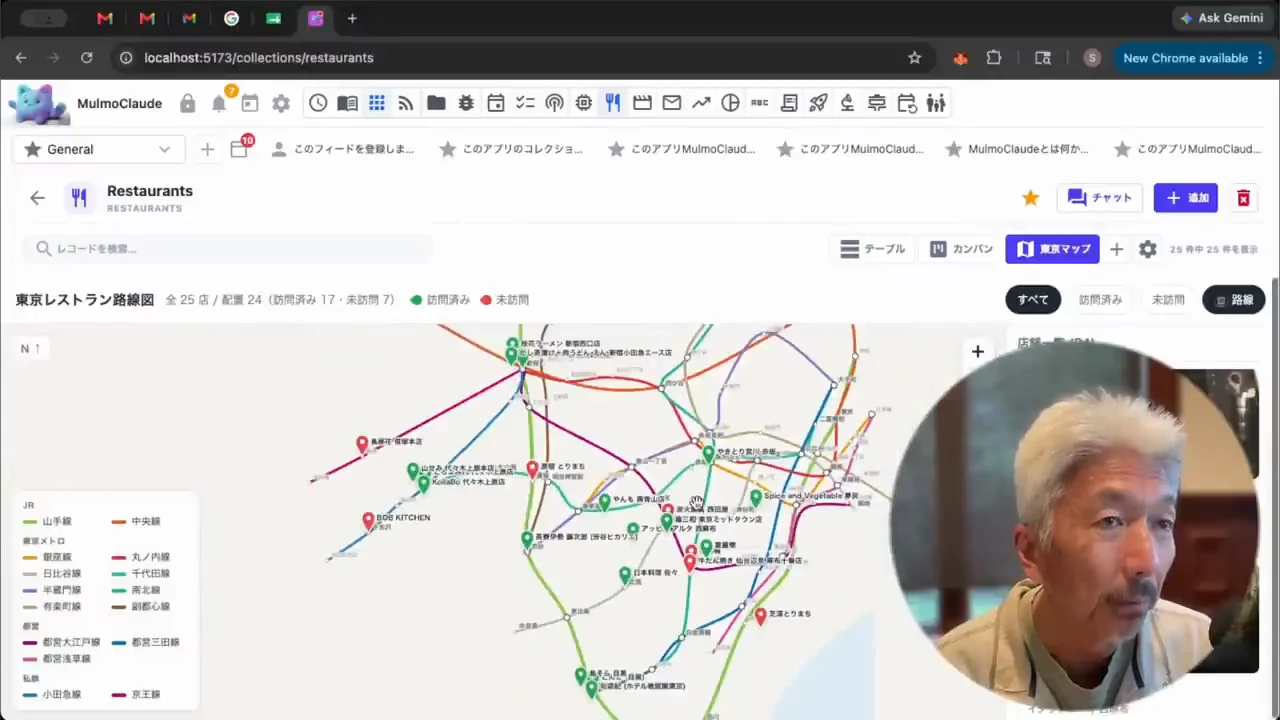Open the pie chart icon
The image size is (1280, 720).
click(731, 103)
